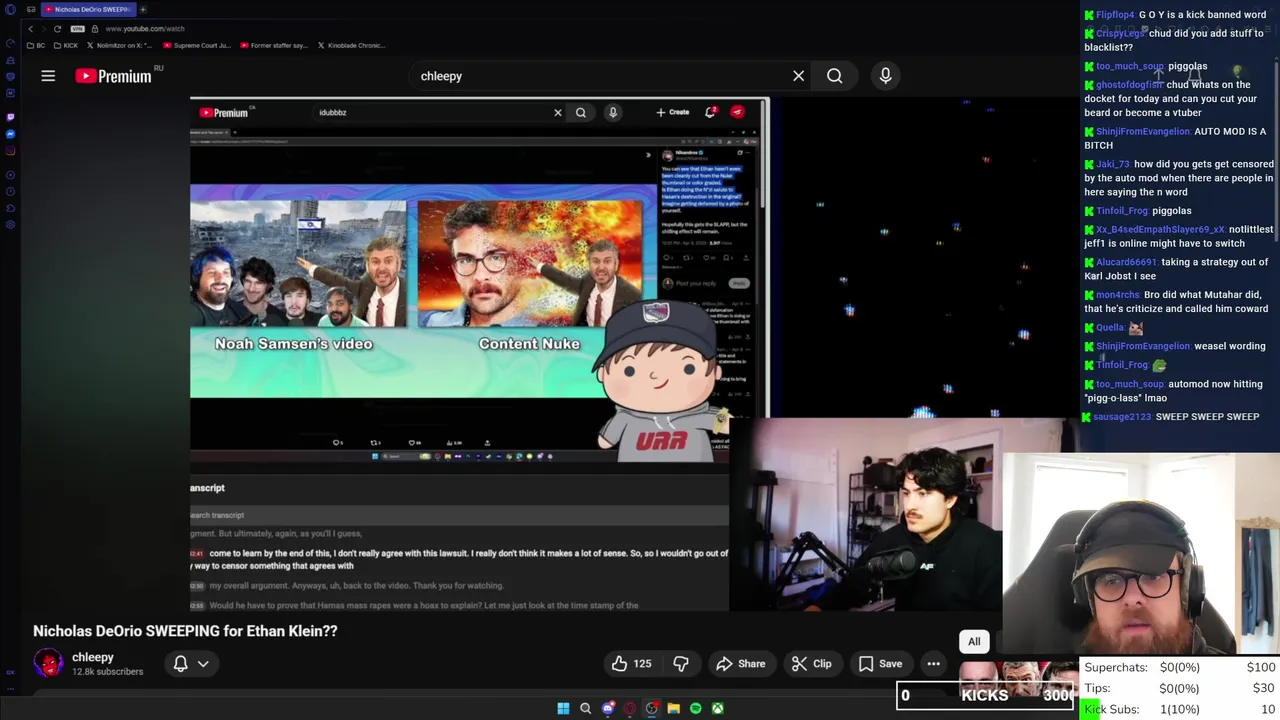
Task: Open the chleepy channel avatar
Action: click(48, 664)
